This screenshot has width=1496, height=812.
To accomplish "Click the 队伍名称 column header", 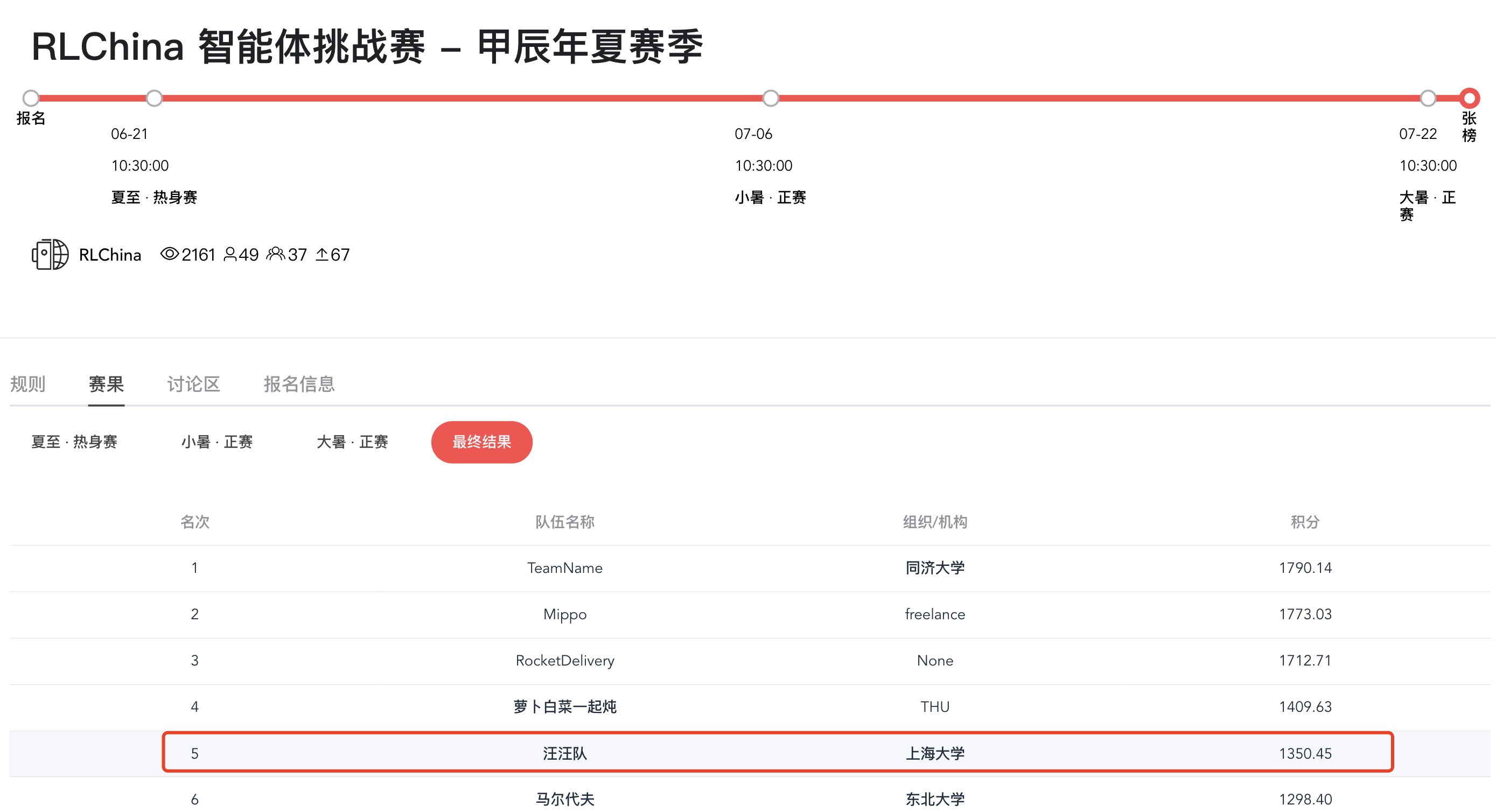I will click(x=564, y=522).
